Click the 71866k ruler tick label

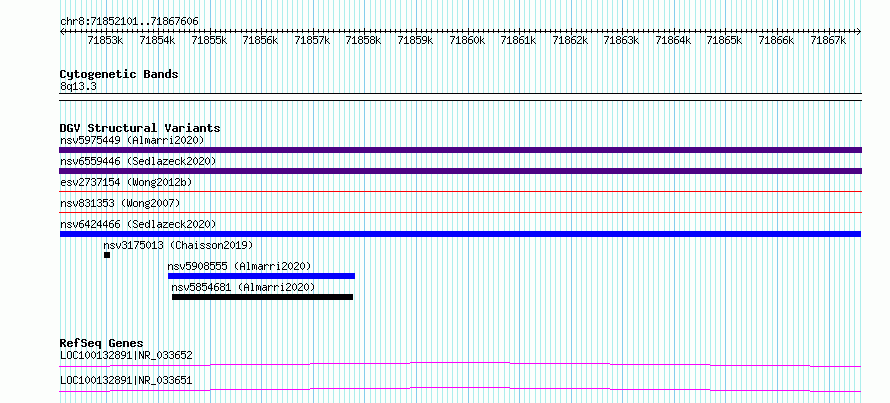(x=775, y=40)
